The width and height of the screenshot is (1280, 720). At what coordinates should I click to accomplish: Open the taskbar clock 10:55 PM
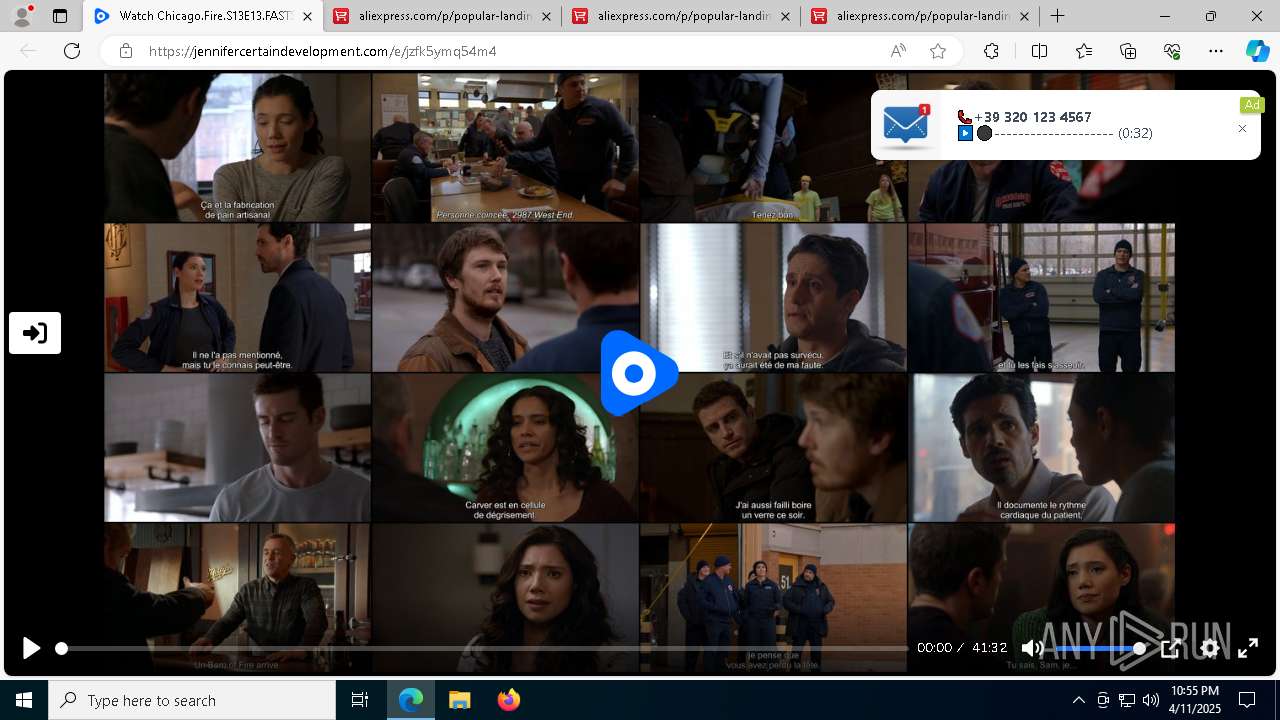pos(1195,700)
